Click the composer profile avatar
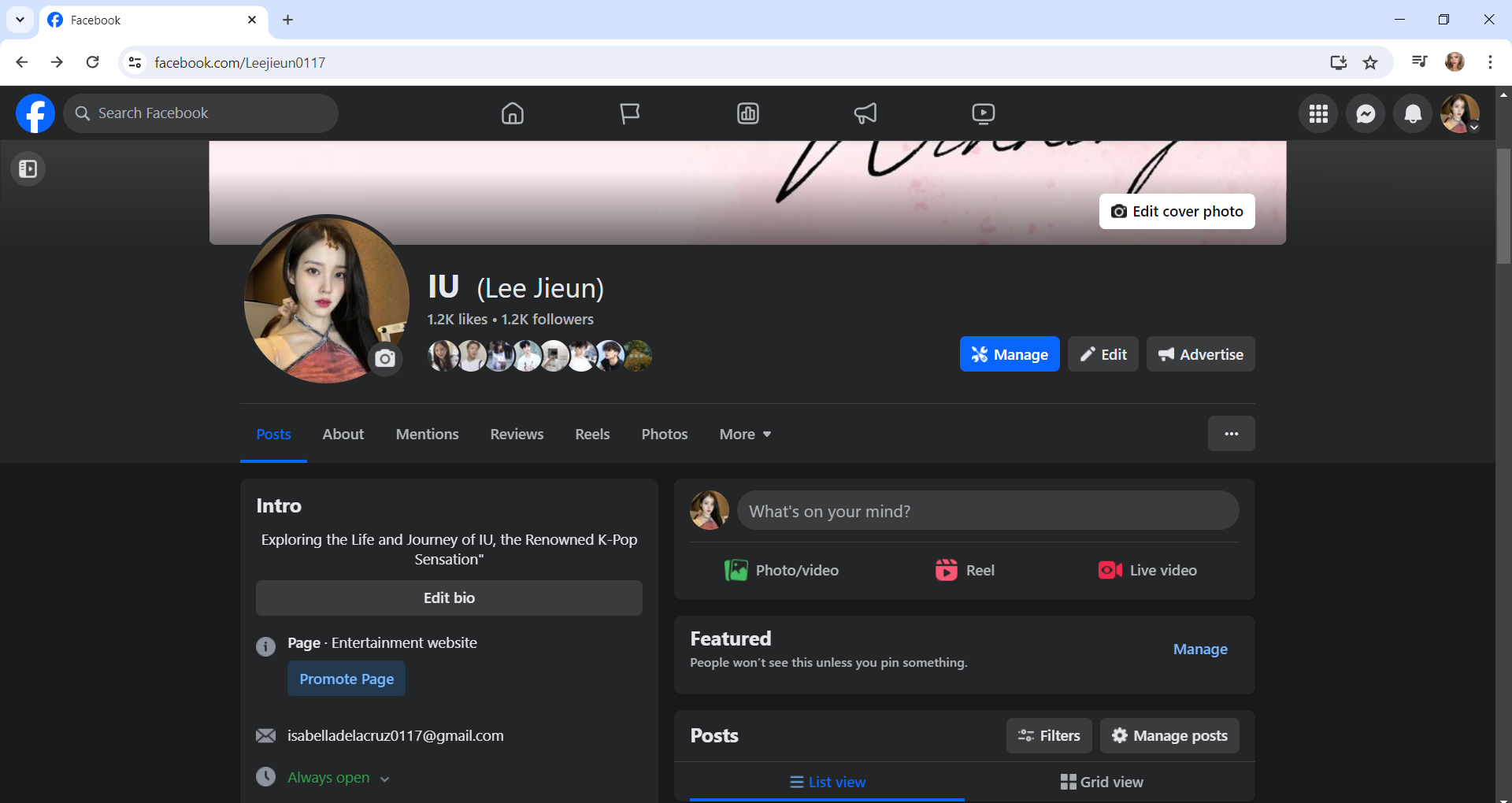Viewport: 1512px width, 803px height. [710, 510]
